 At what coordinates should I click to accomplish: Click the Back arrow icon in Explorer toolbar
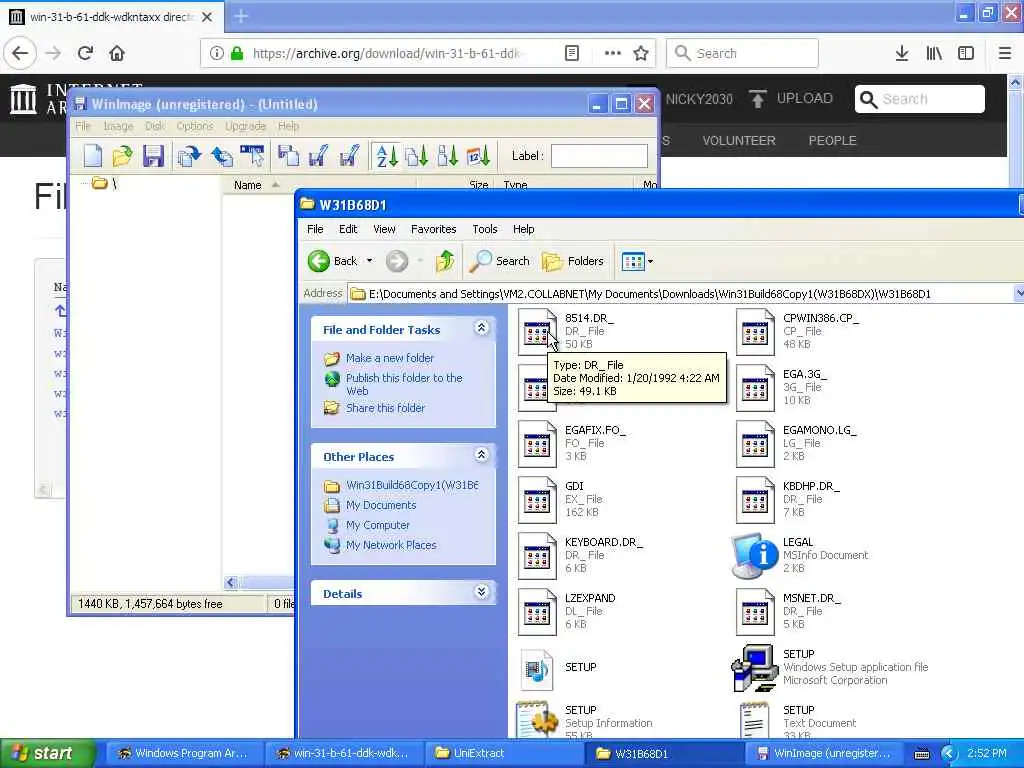click(x=319, y=261)
